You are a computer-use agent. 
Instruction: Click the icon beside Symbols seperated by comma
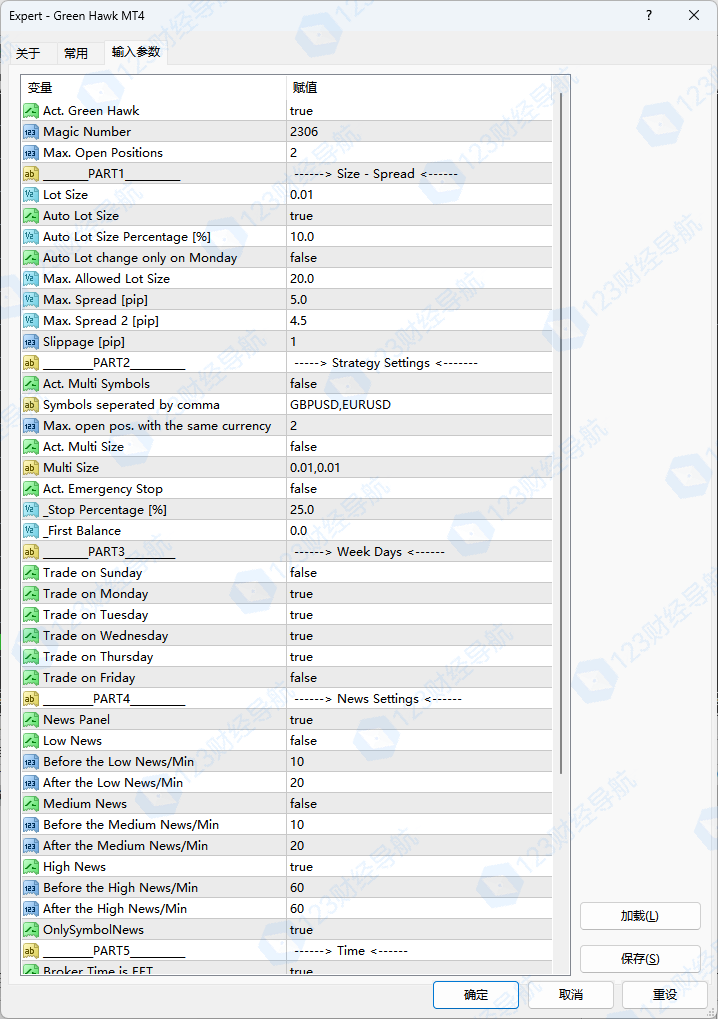pyautogui.click(x=31, y=405)
